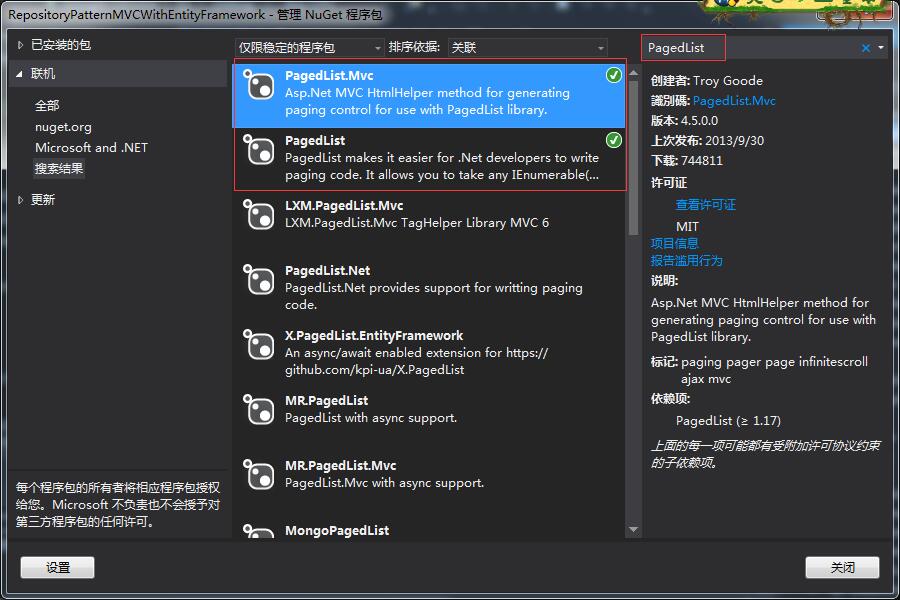Select the PagedList package title

[x=315, y=141]
